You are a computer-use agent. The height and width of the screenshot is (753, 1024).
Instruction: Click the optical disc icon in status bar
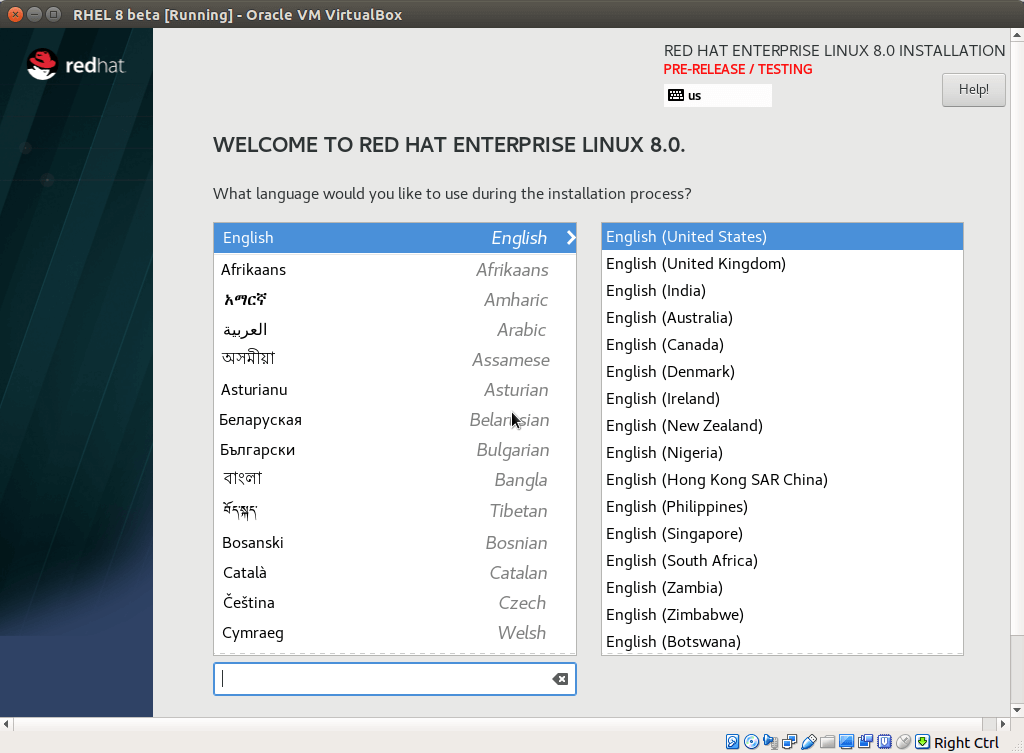pyautogui.click(x=751, y=742)
